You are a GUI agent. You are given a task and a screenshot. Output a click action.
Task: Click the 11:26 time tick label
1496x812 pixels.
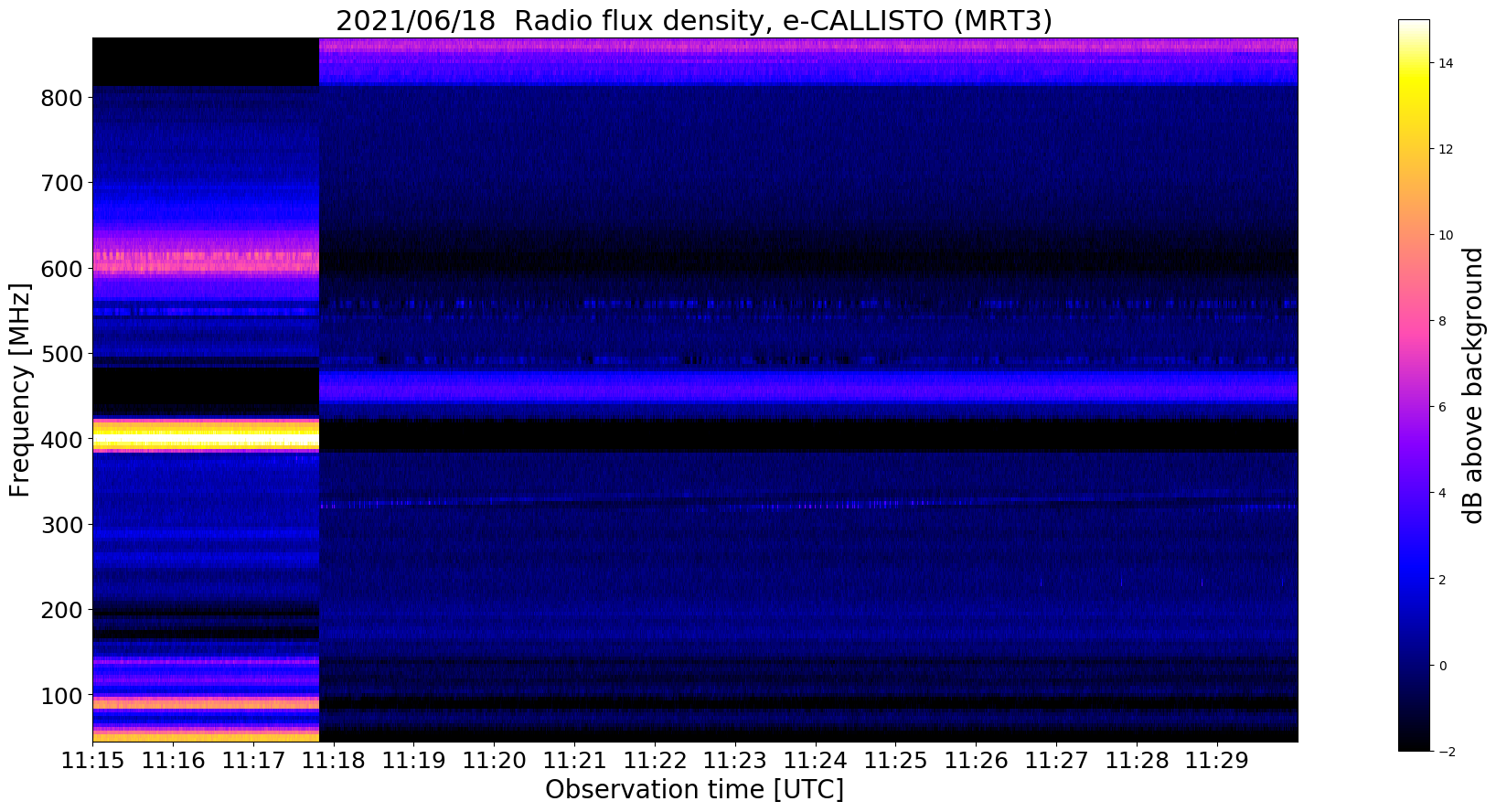976,761
